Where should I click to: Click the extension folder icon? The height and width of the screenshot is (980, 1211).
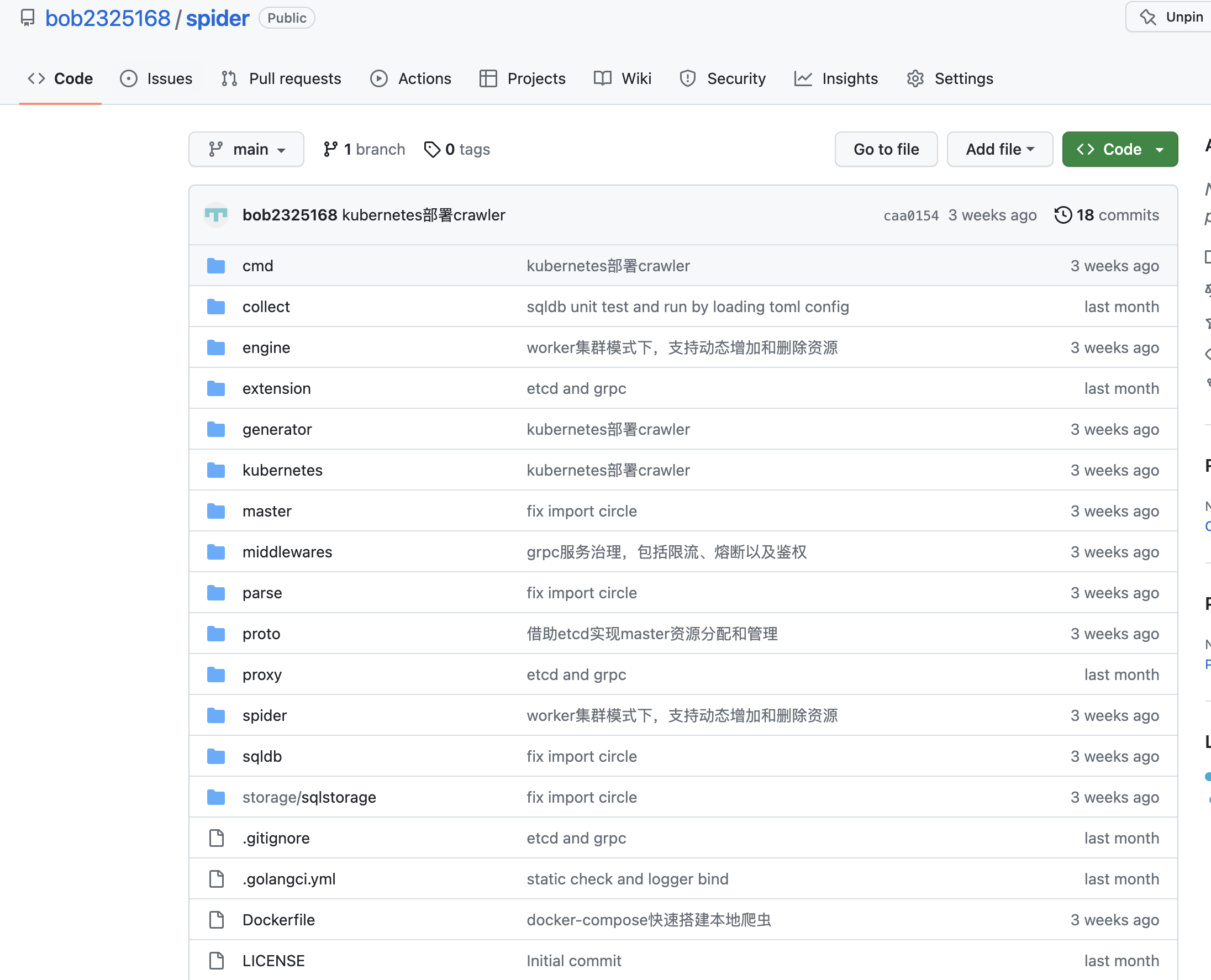[x=215, y=388]
